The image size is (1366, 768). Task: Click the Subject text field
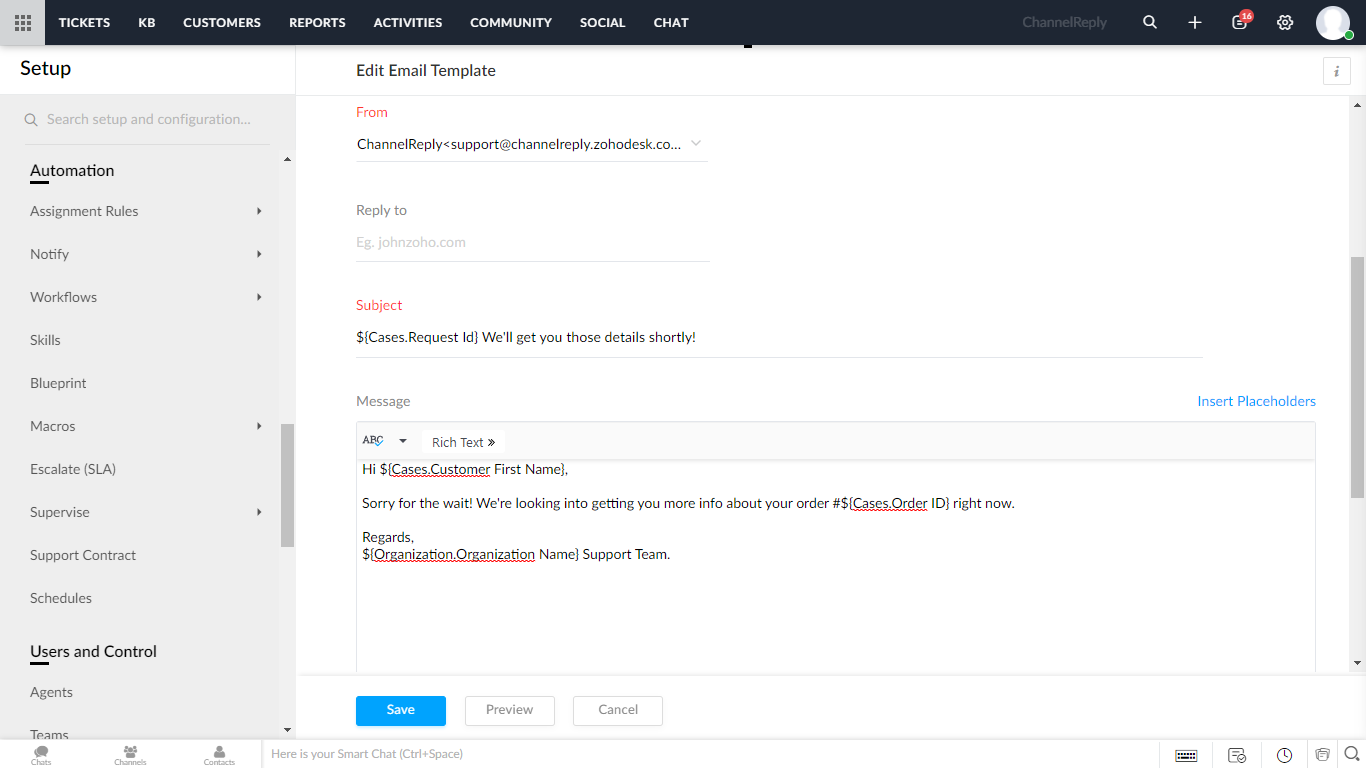coord(779,337)
